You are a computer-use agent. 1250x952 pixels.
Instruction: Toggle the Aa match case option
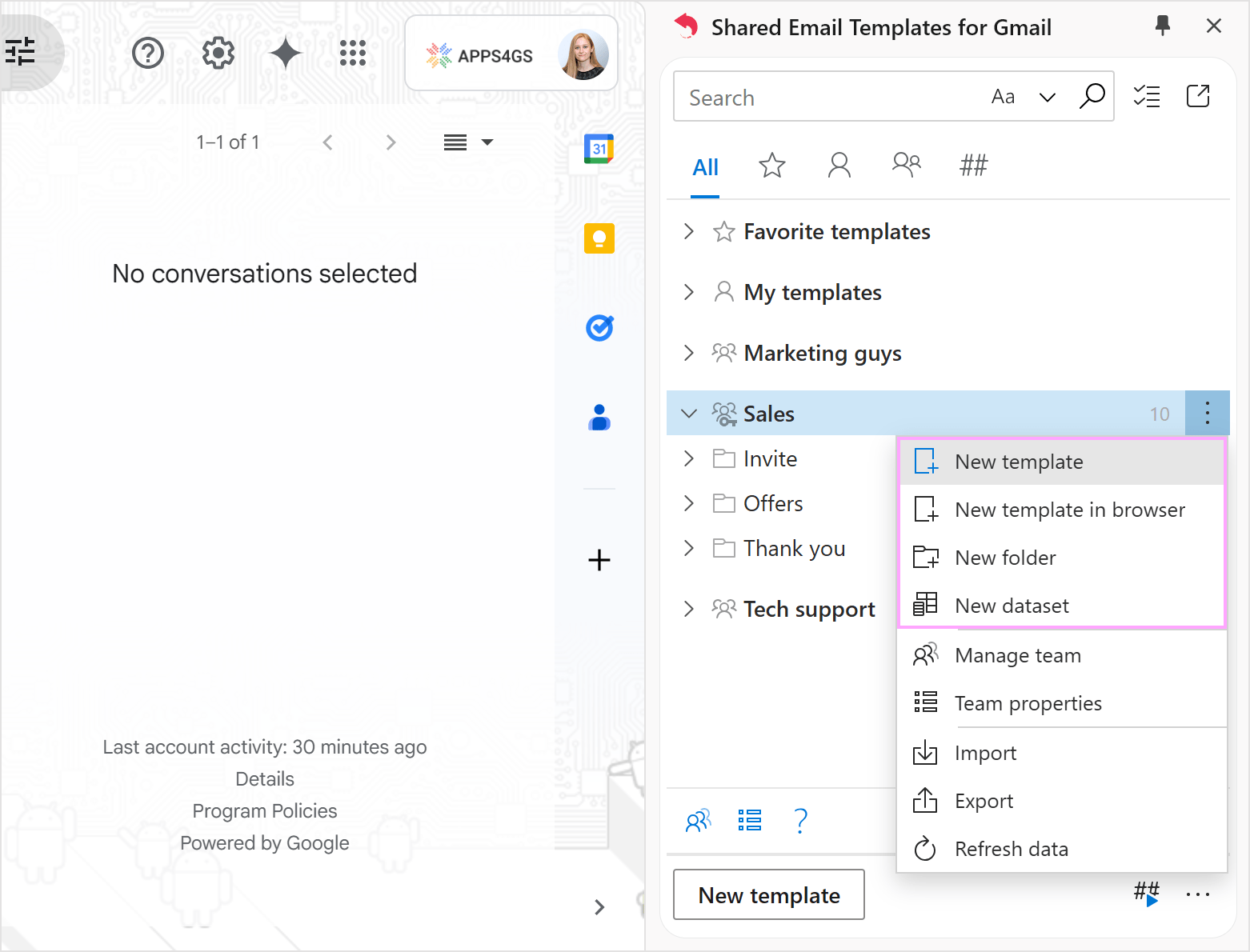pos(1003,97)
